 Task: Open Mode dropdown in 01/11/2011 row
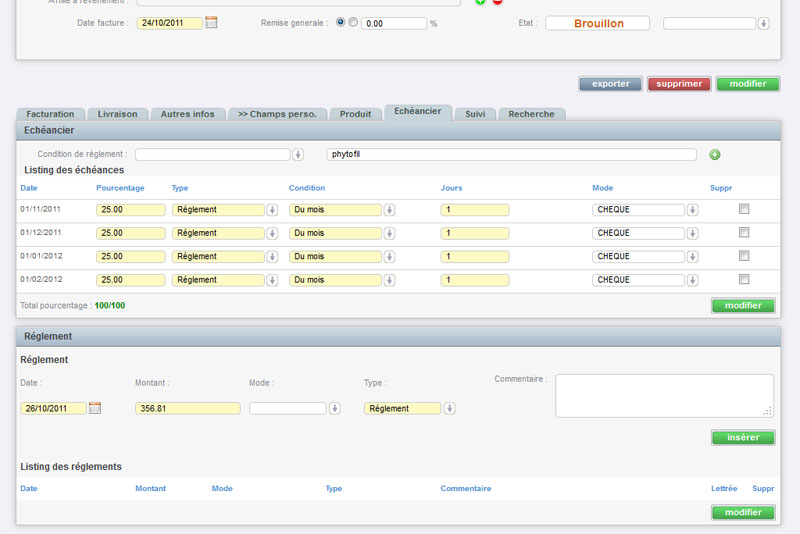coord(692,210)
